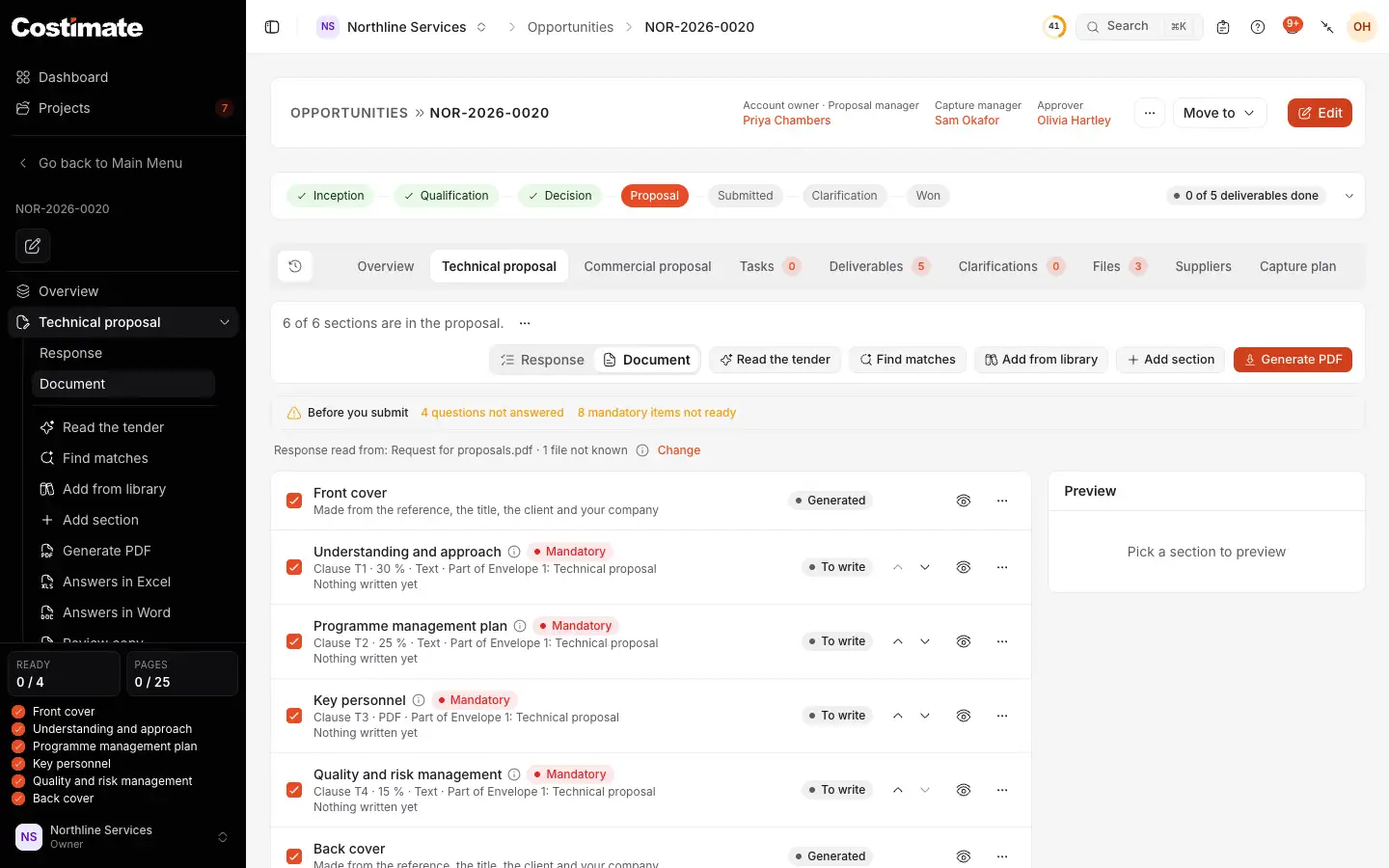The image size is (1389, 868).
Task: Open the Northline Services workspace switcher
Action: 402,27
